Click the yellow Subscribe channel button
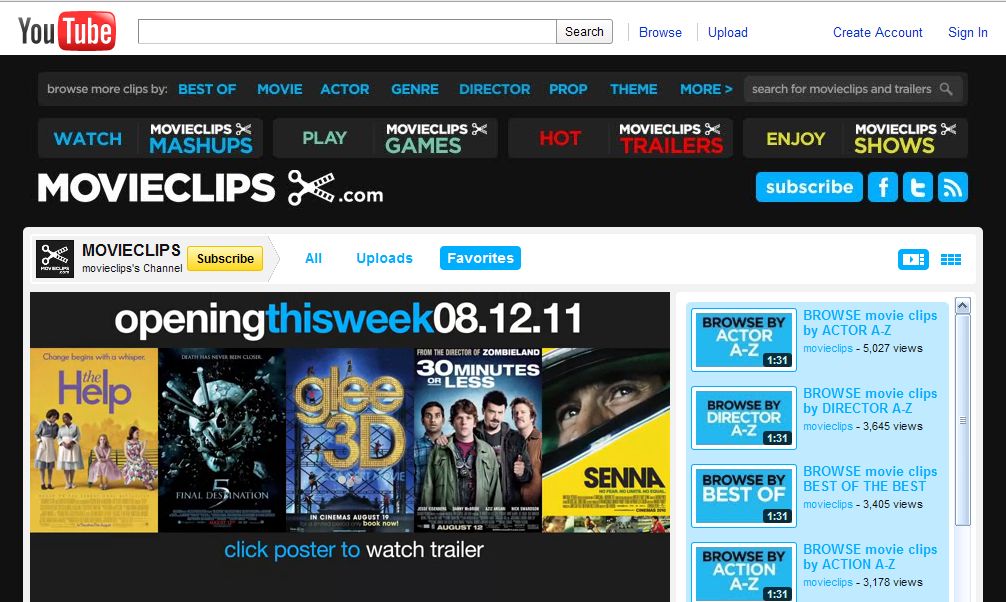Image resolution: width=1006 pixels, height=602 pixels. 225,258
